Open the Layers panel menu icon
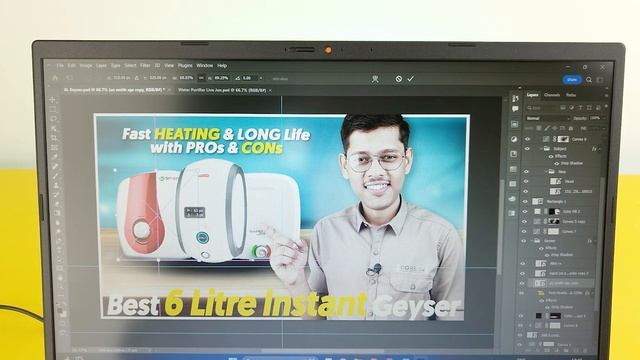 pos(606,95)
